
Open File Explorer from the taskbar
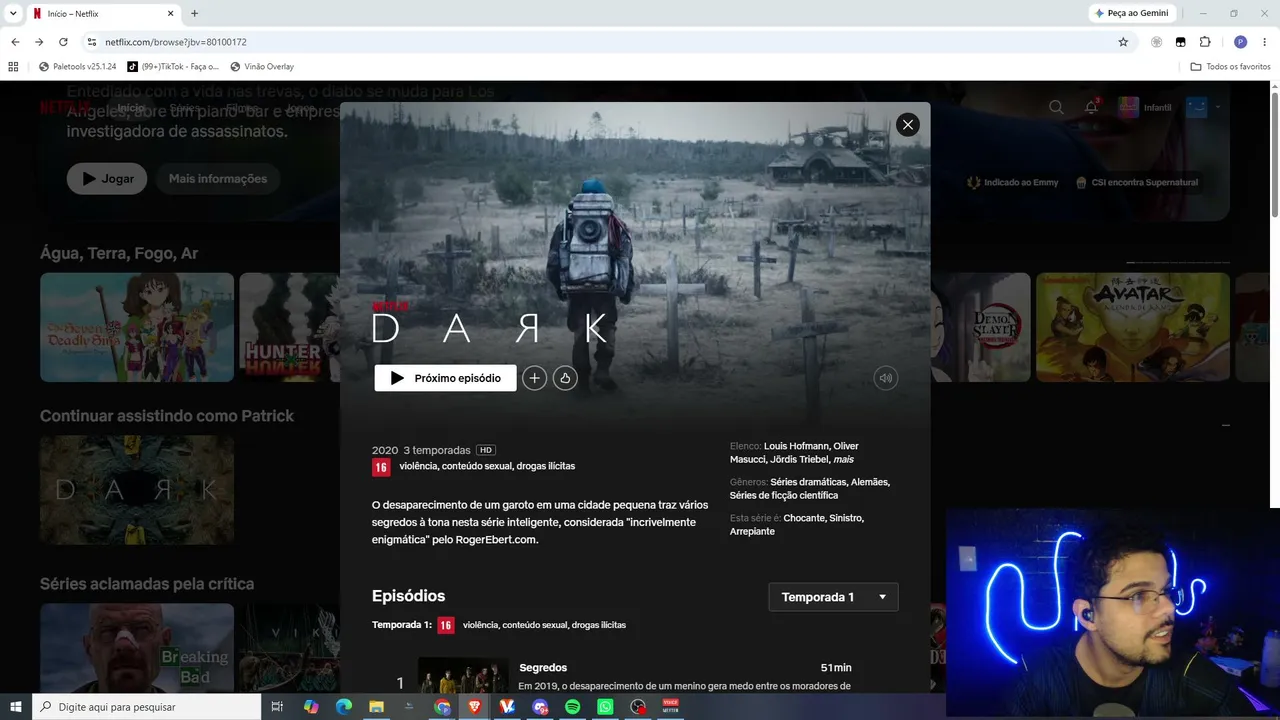(x=377, y=707)
